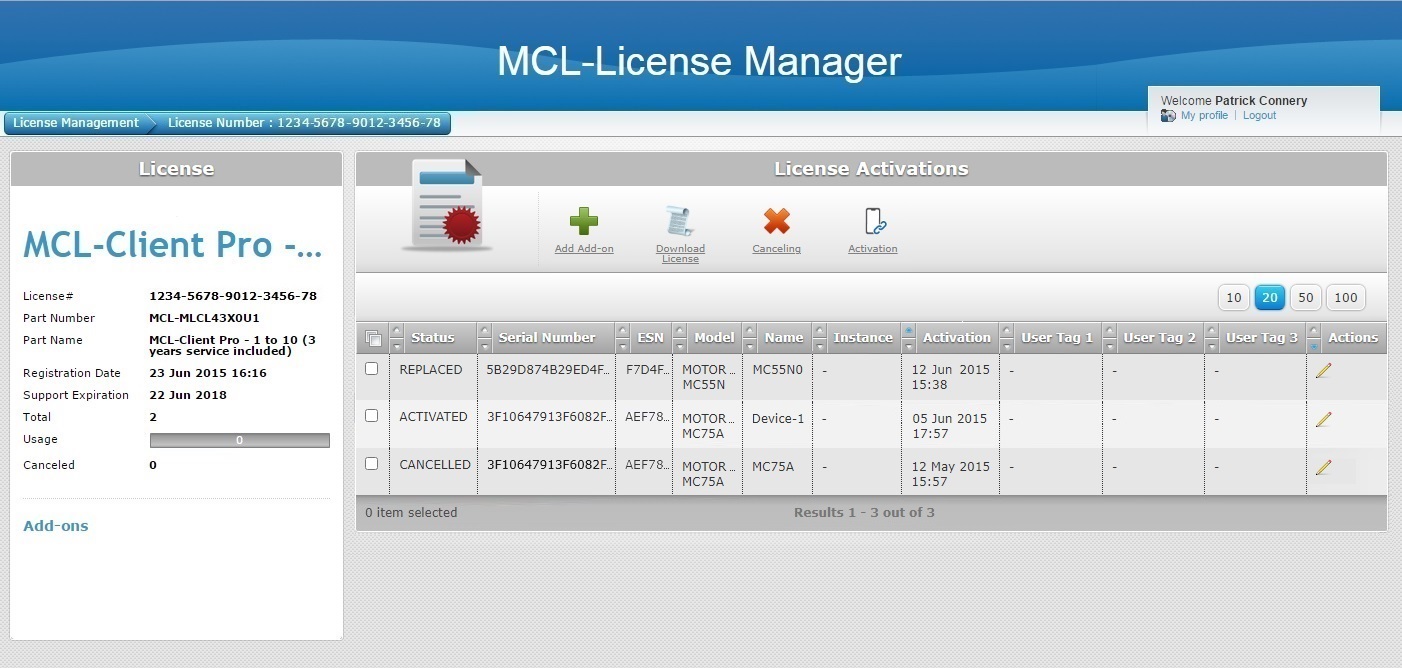1402x668 pixels.
Task: Show 10 results per page
Action: [1234, 297]
